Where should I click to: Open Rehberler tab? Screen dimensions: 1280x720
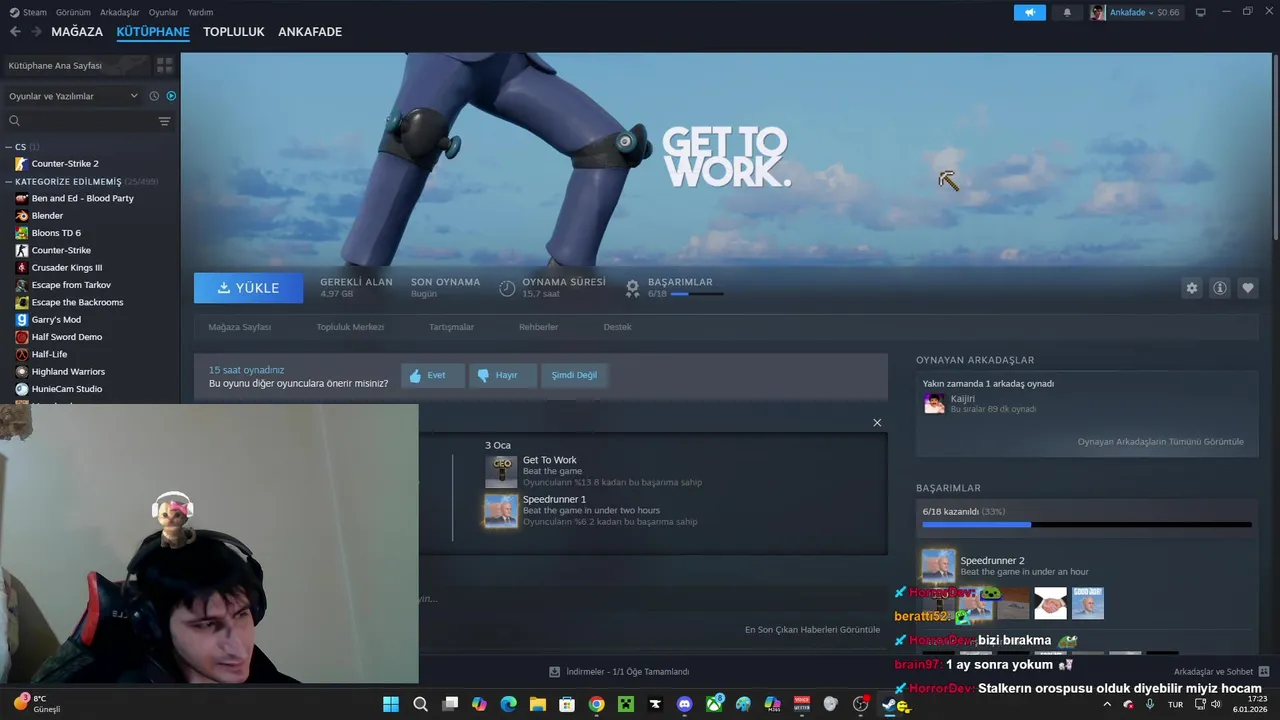click(538, 327)
